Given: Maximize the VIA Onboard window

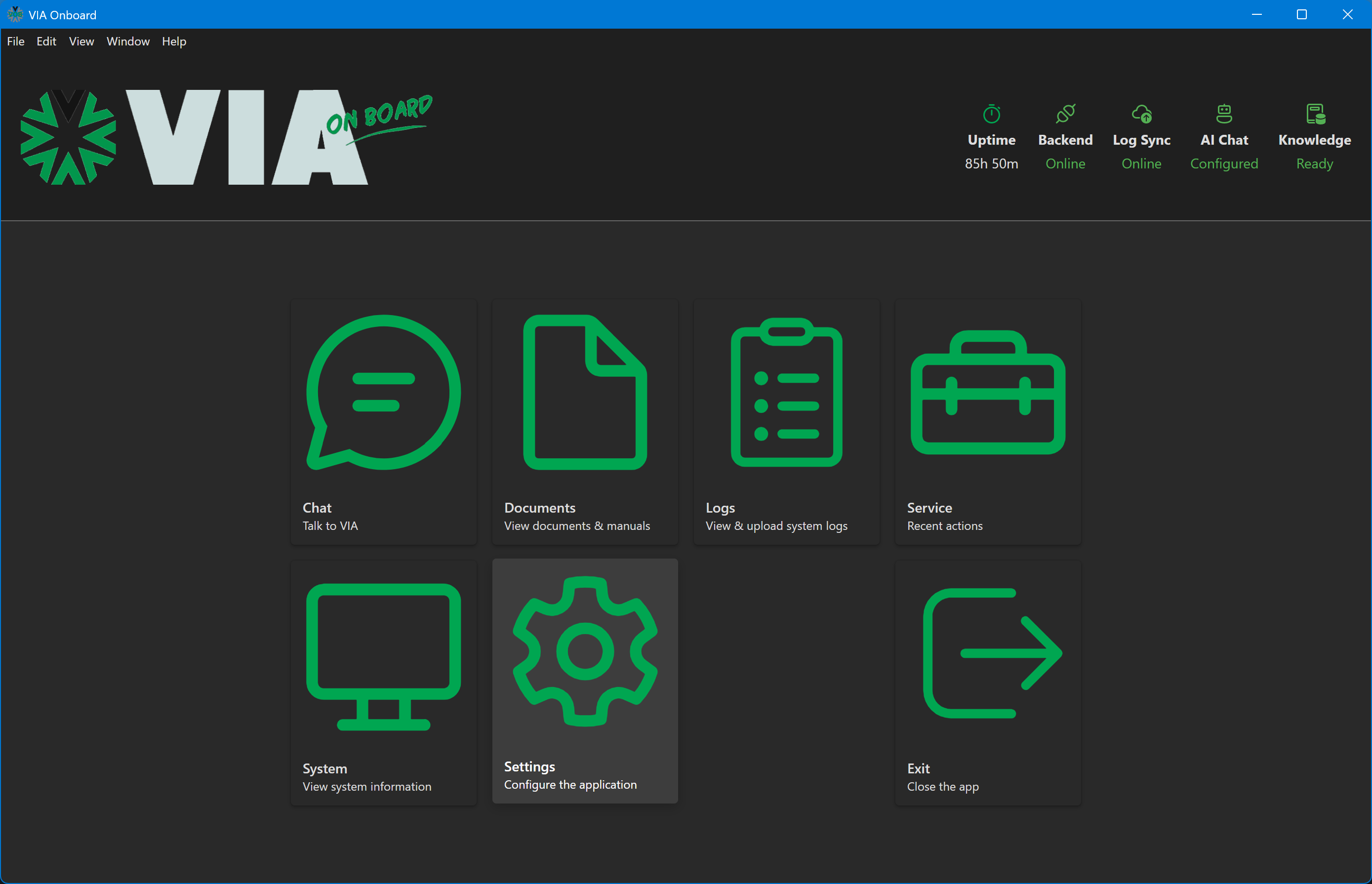Looking at the screenshot, I should point(1302,14).
